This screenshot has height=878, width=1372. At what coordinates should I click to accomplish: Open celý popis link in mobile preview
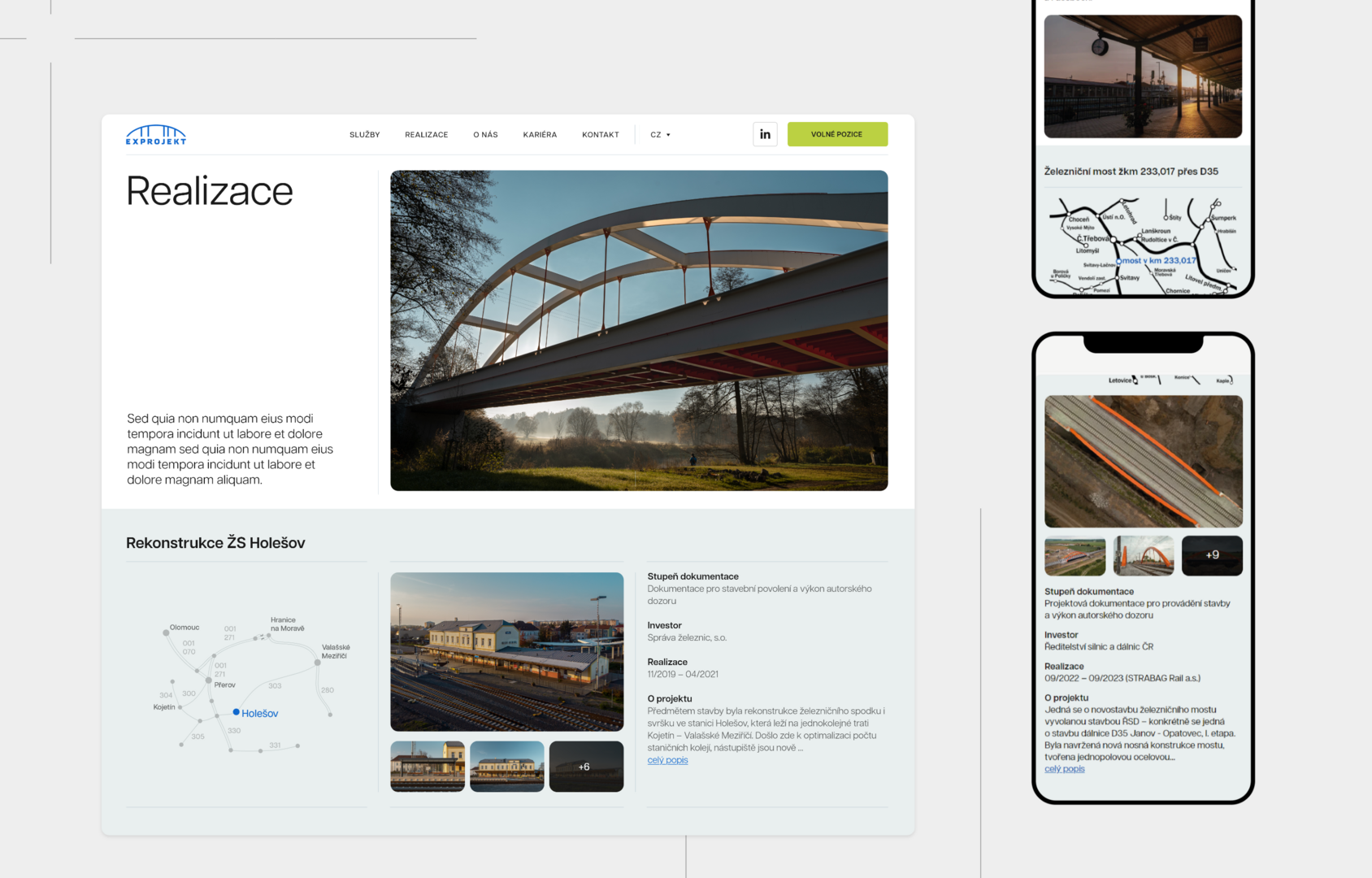point(1064,769)
